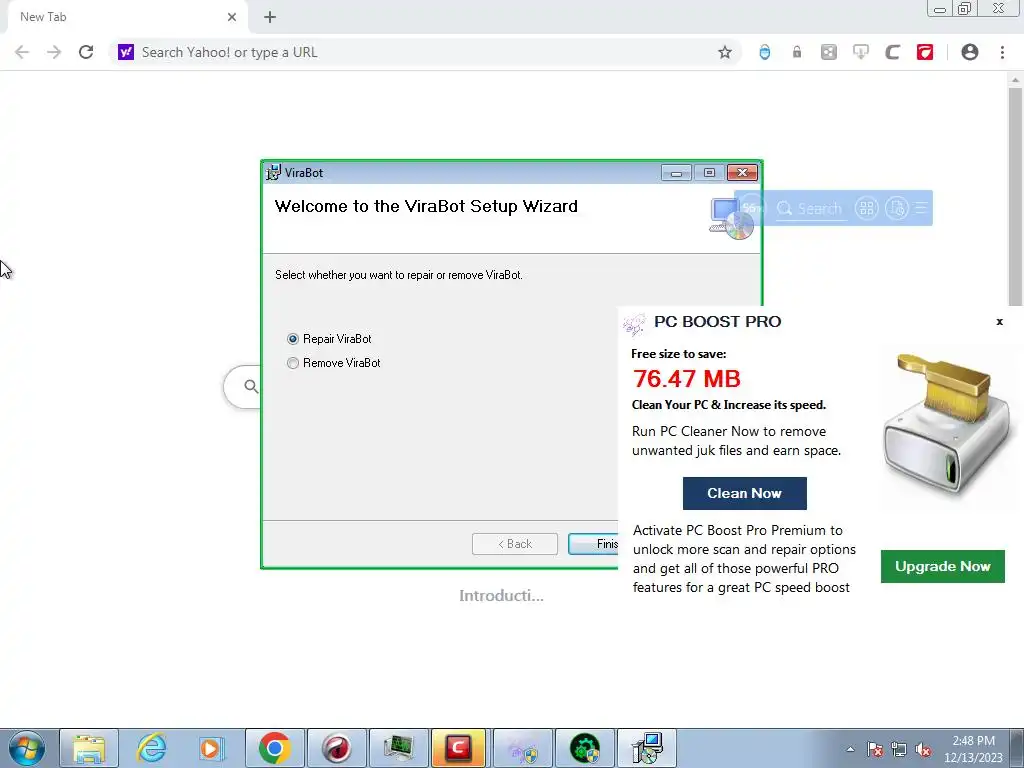Click the muted volume tray icon
1024x768 pixels.
[x=923, y=749]
